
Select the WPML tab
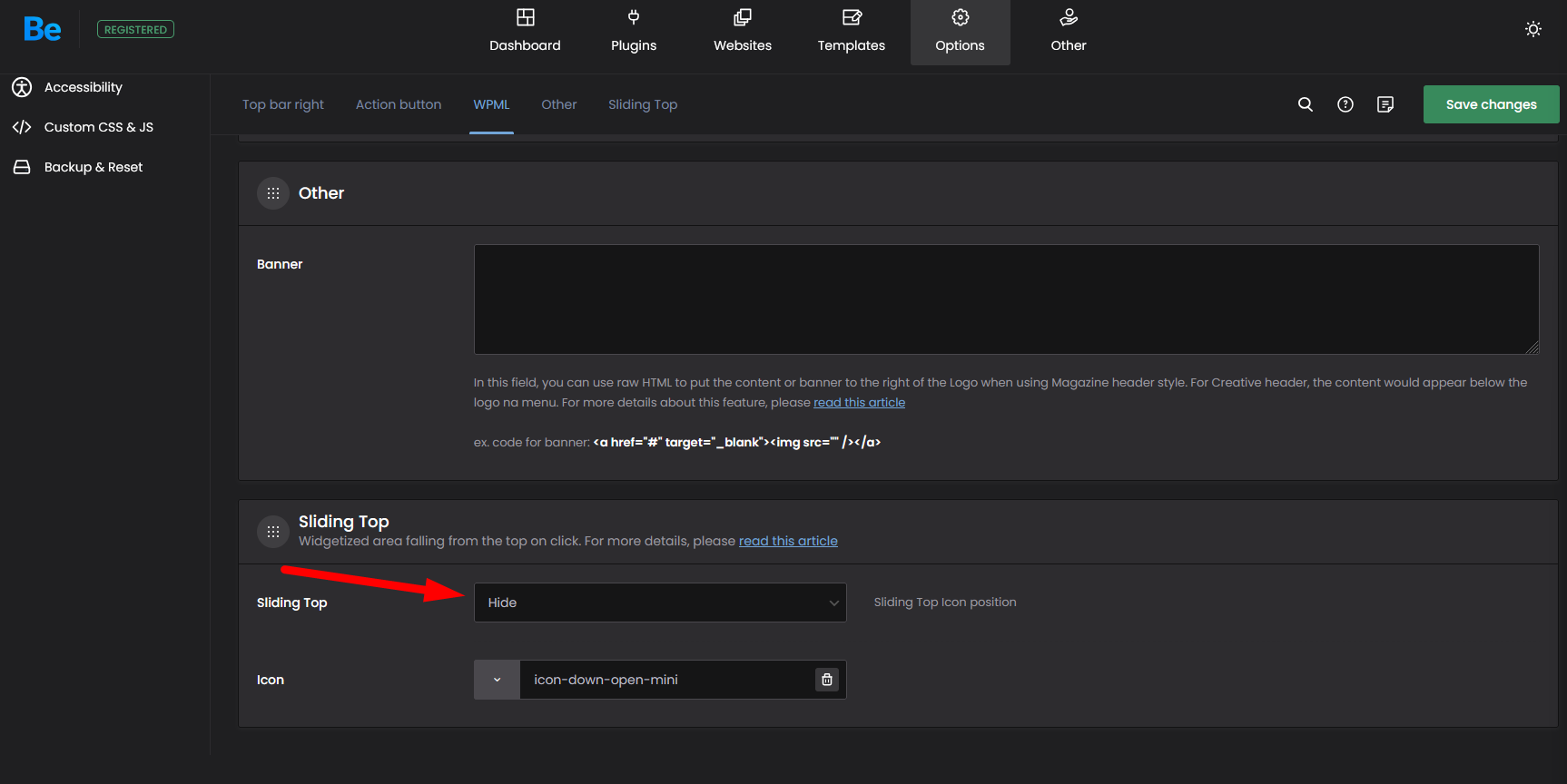coord(491,104)
